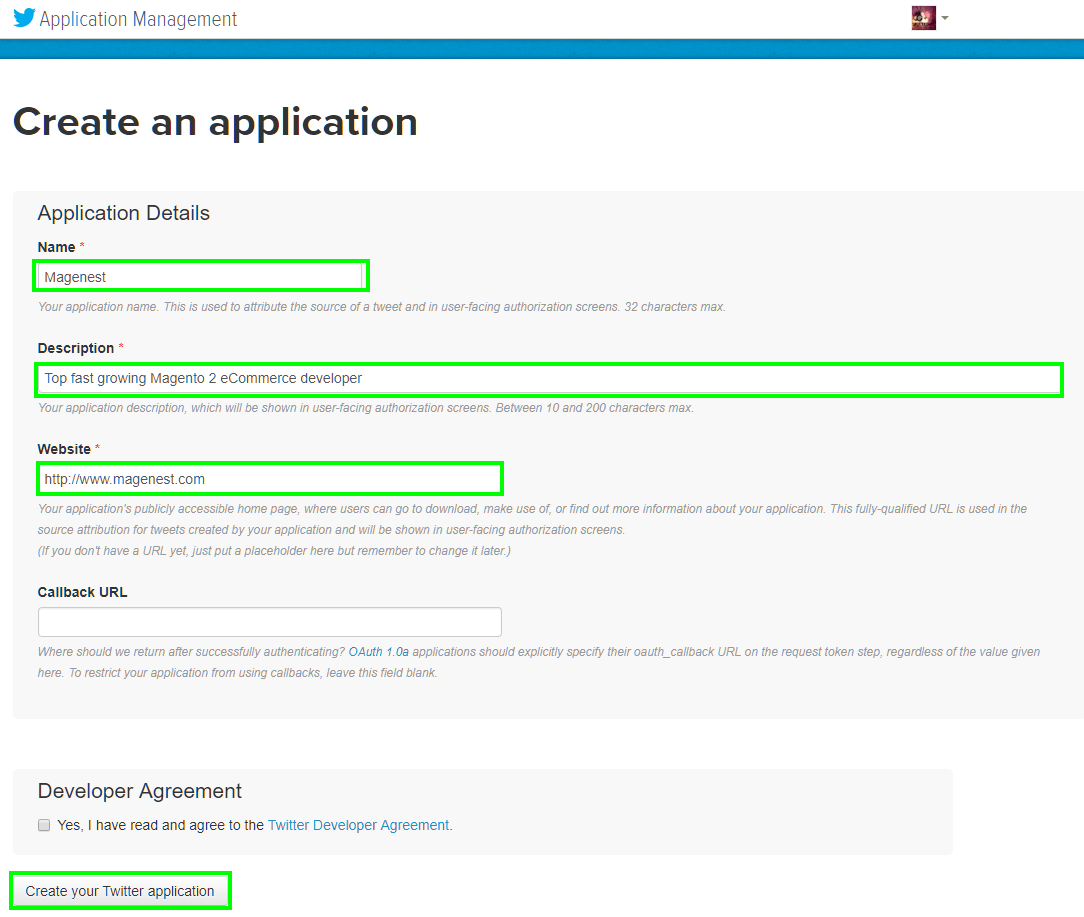This screenshot has width=1084, height=917.
Task: Click the 'Between 10 and 200 characters' hint text
Action: point(595,407)
